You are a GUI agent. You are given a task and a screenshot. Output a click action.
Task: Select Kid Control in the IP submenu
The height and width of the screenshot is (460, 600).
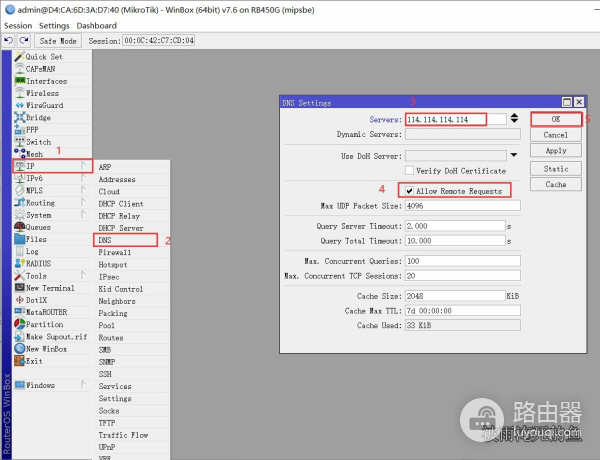[x=132, y=289]
